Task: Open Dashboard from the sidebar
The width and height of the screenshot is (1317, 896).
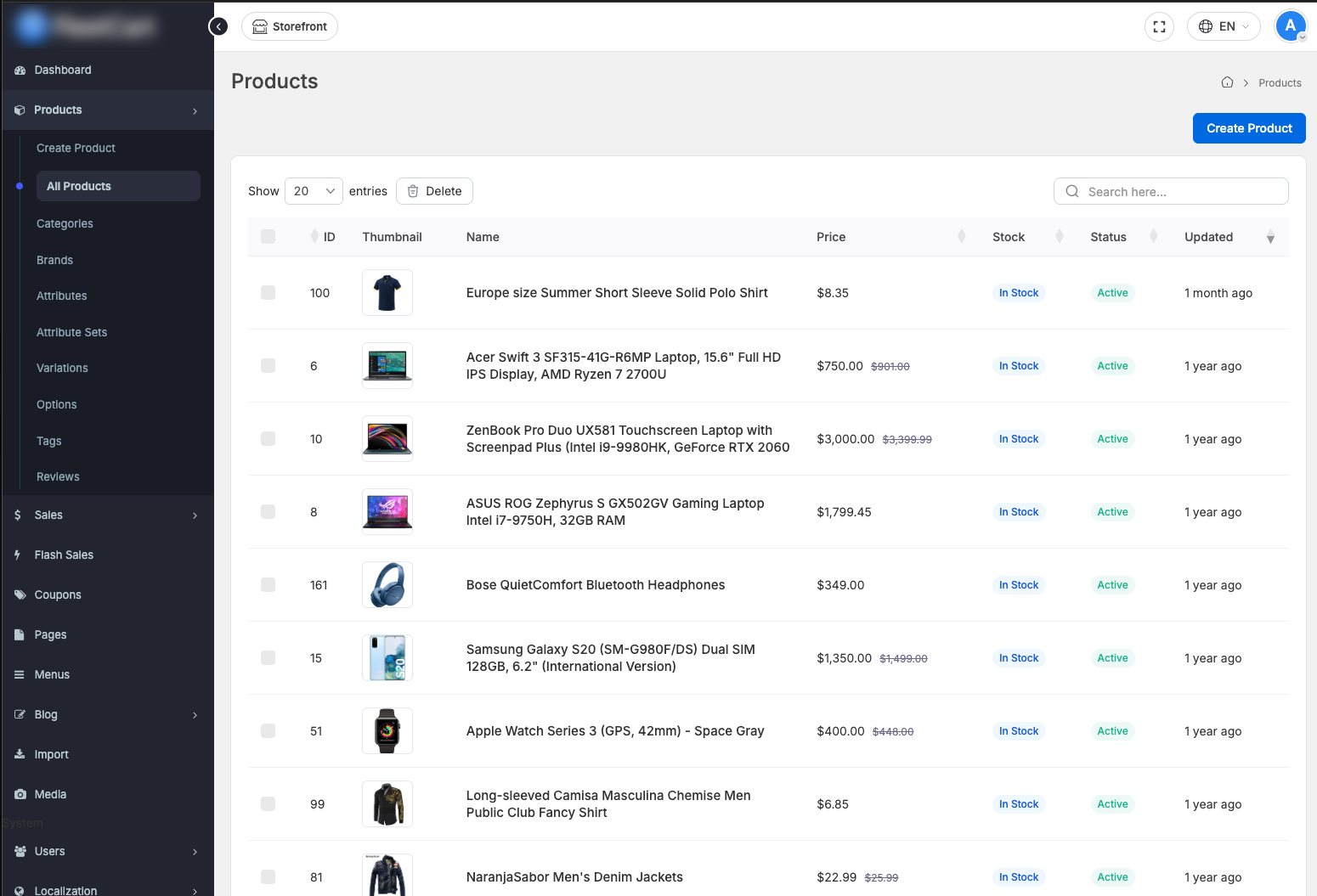Action: [63, 70]
